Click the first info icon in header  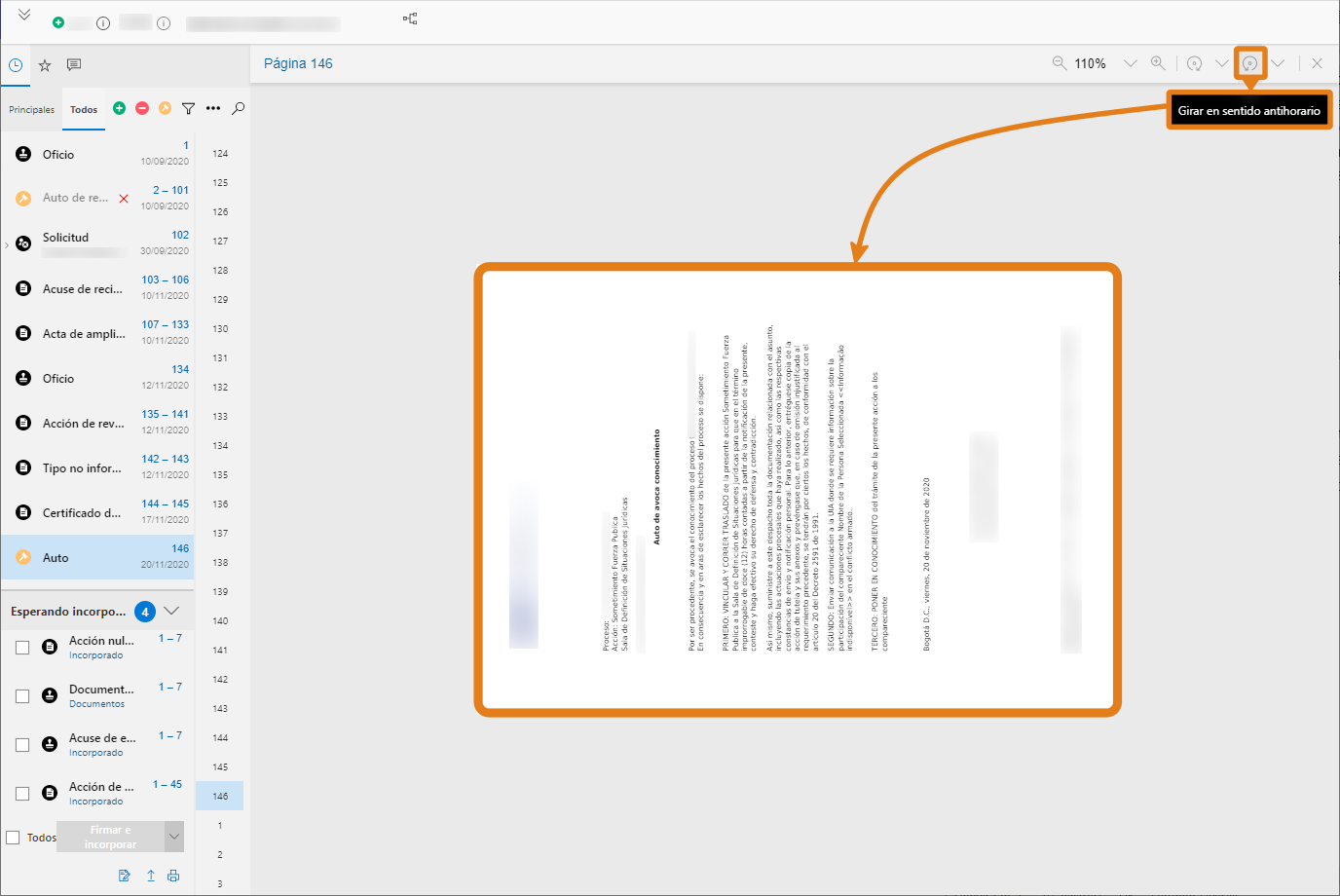(103, 23)
